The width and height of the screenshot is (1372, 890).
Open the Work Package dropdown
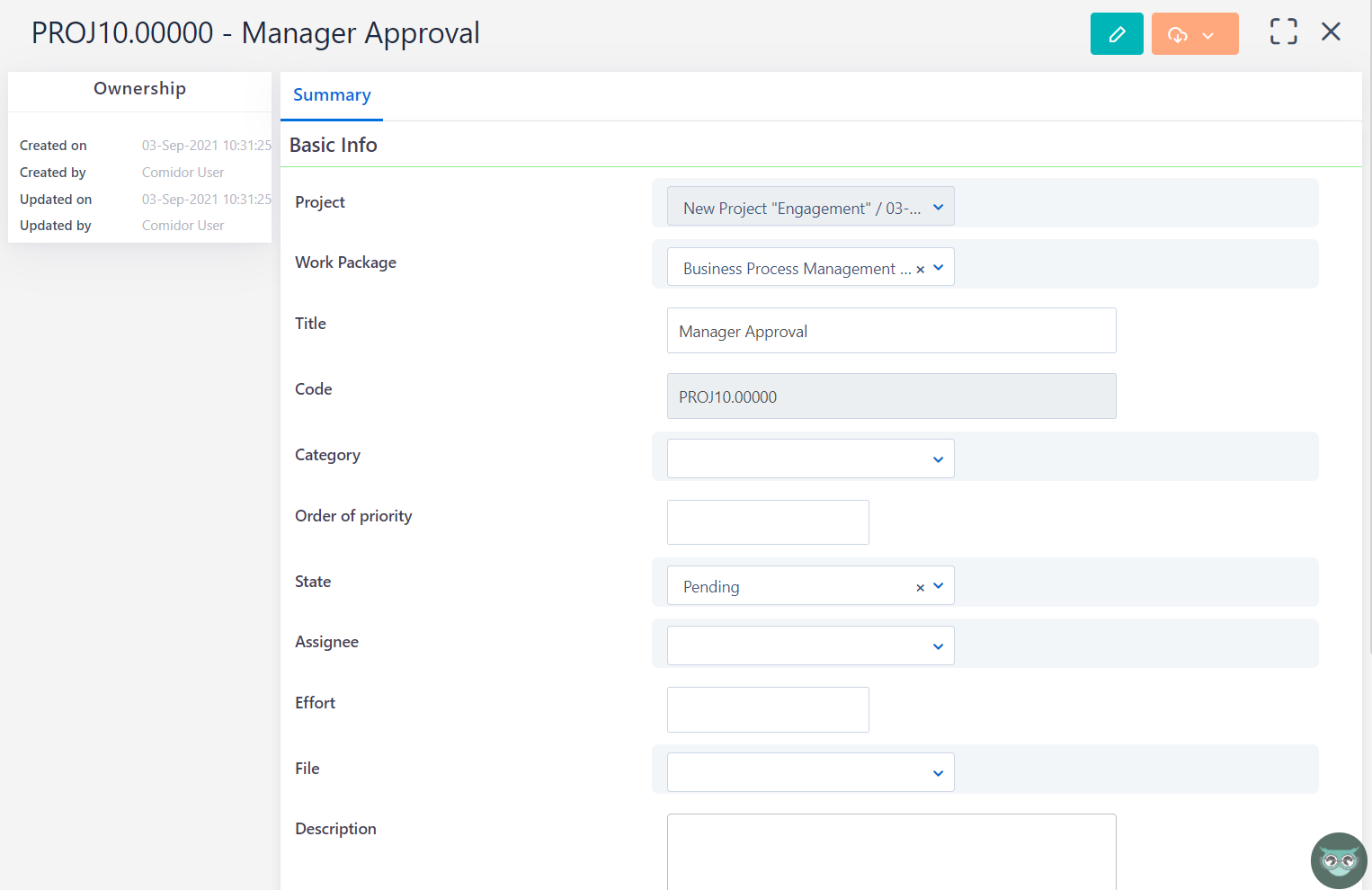coord(938,267)
